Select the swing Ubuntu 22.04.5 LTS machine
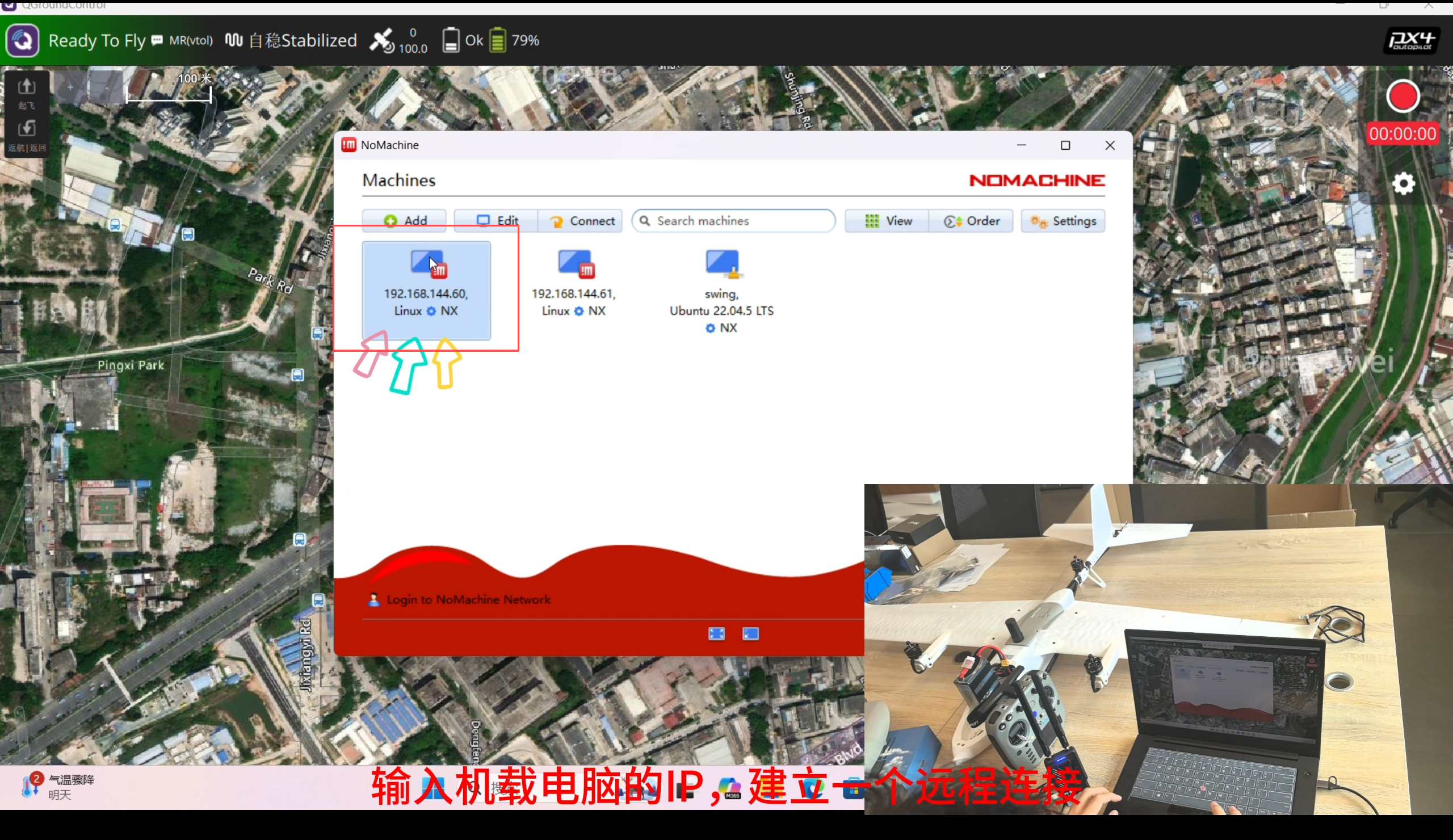 (721, 291)
